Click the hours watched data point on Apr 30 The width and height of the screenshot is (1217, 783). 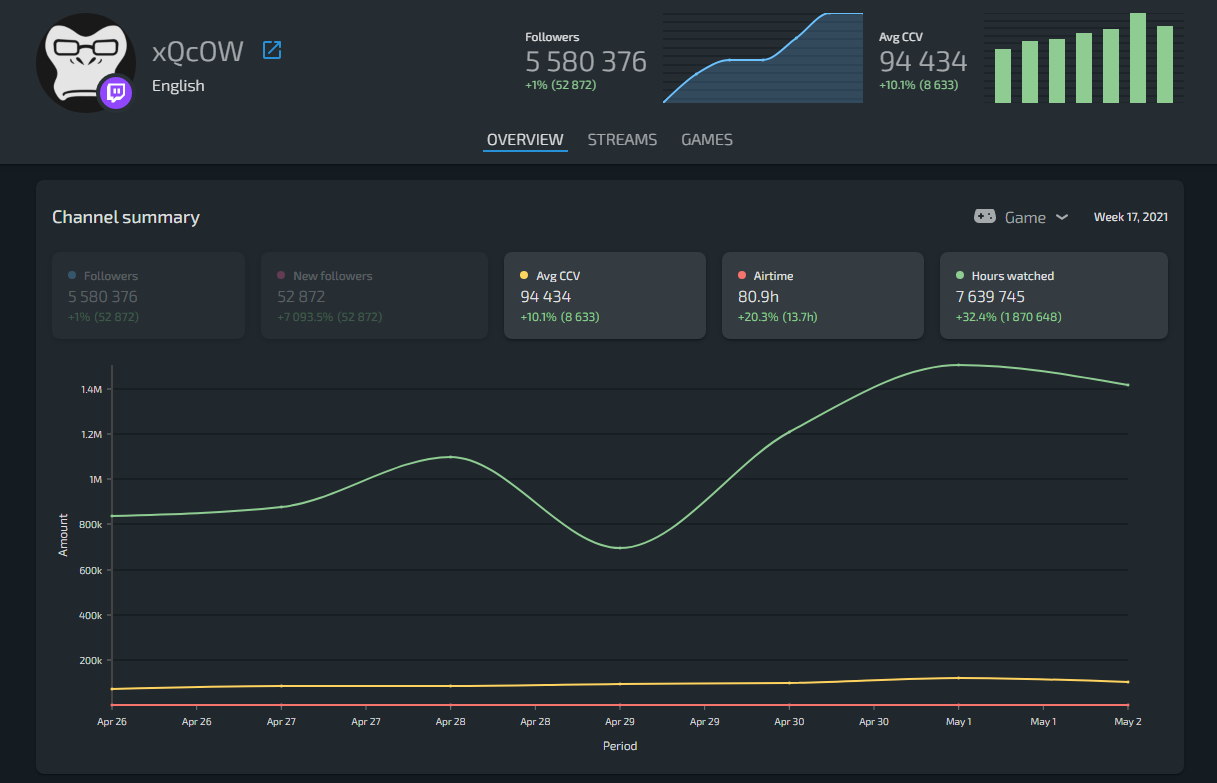click(x=790, y=432)
